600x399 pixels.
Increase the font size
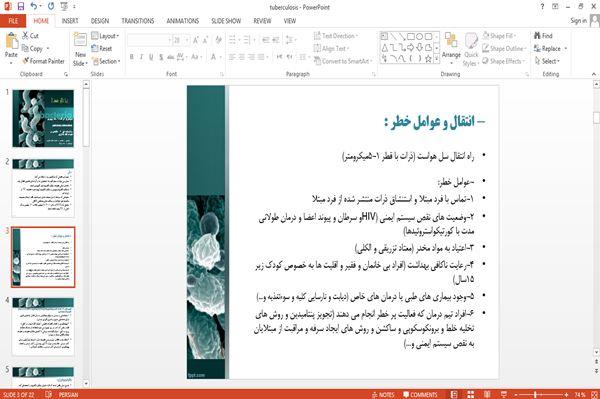196,40
